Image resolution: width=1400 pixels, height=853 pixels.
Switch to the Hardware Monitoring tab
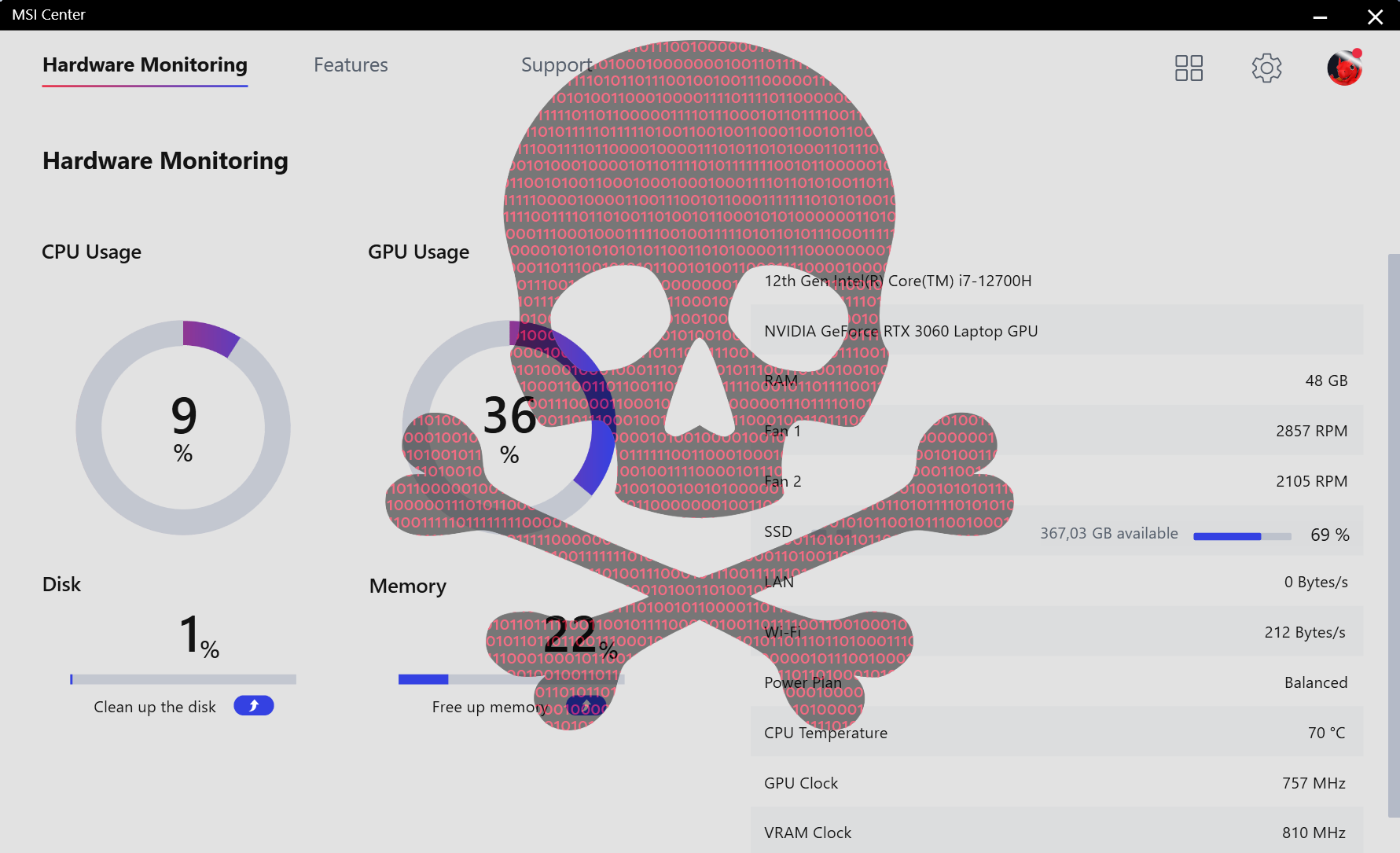(x=145, y=65)
